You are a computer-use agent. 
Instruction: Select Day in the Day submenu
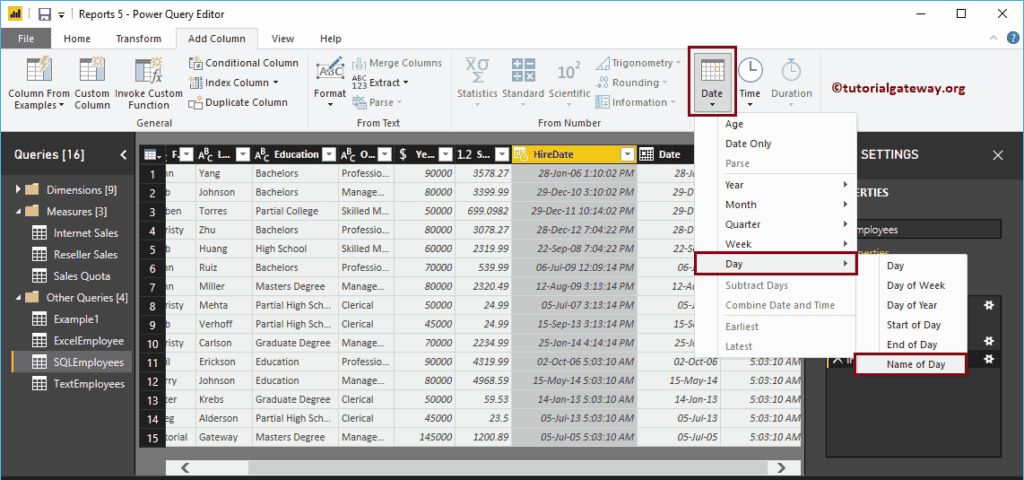tap(895, 266)
